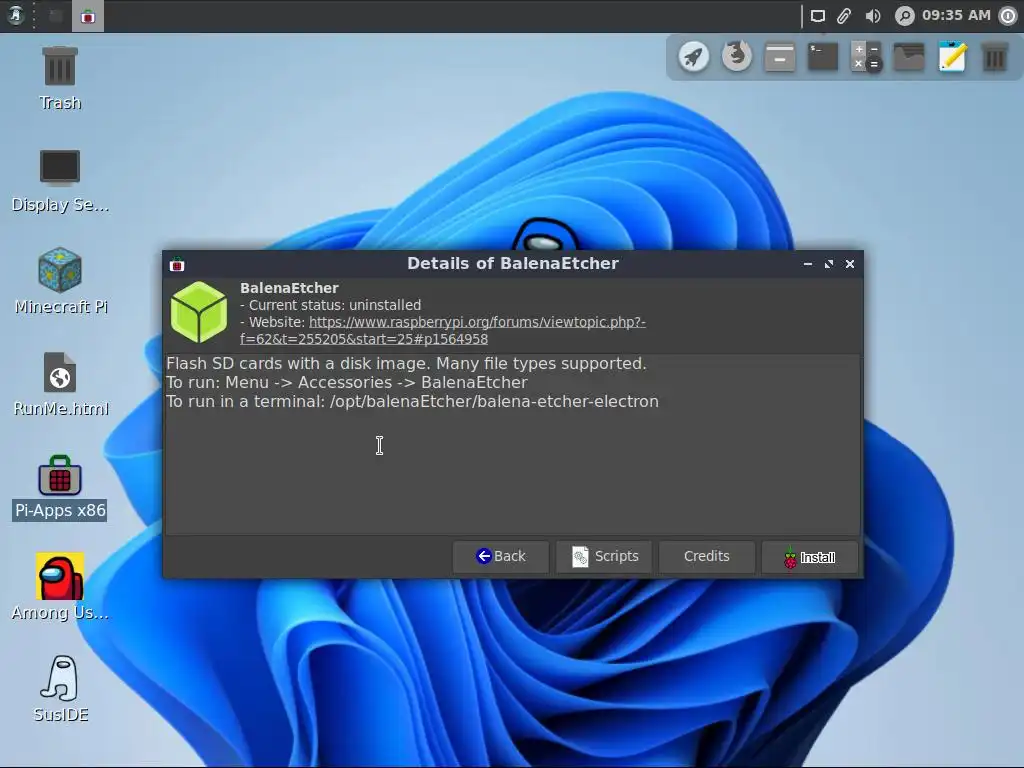Open the system monitor dock icon
Screen dimensions: 1024x768
point(909,57)
